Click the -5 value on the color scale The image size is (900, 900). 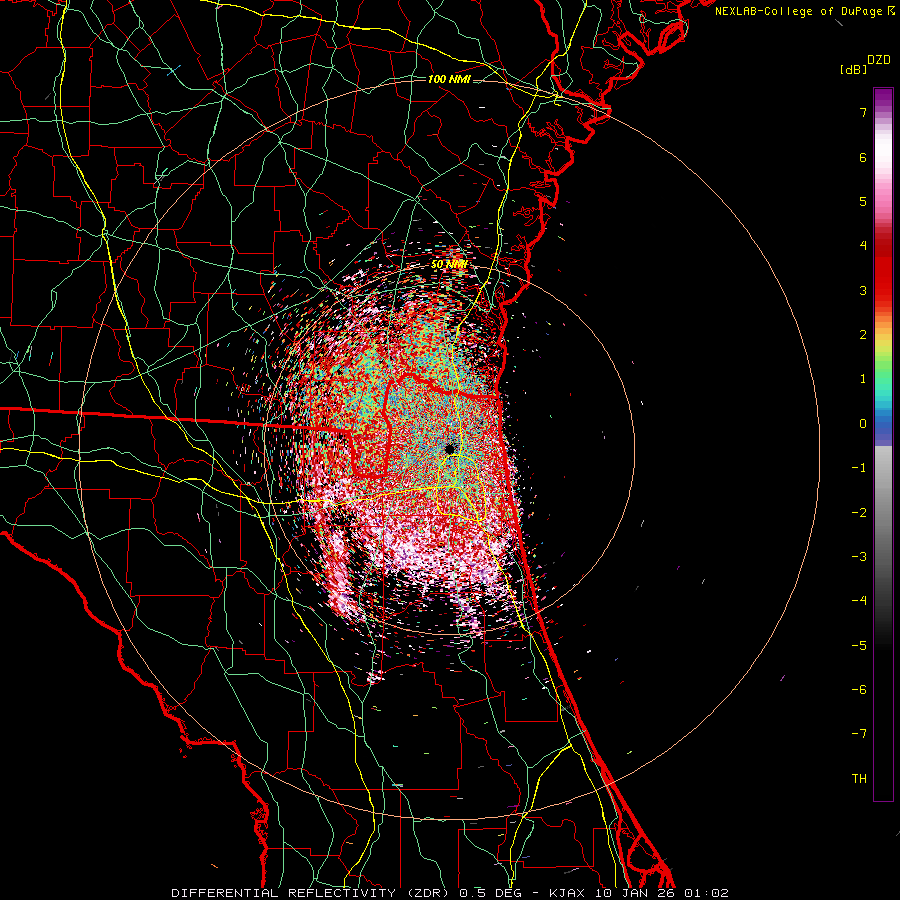pos(859,646)
